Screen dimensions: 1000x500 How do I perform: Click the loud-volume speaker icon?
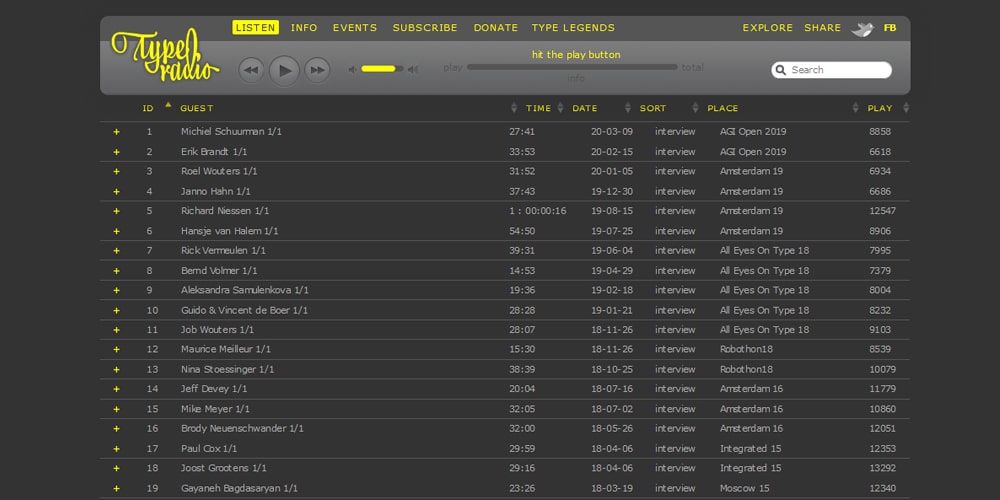point(413,69)
